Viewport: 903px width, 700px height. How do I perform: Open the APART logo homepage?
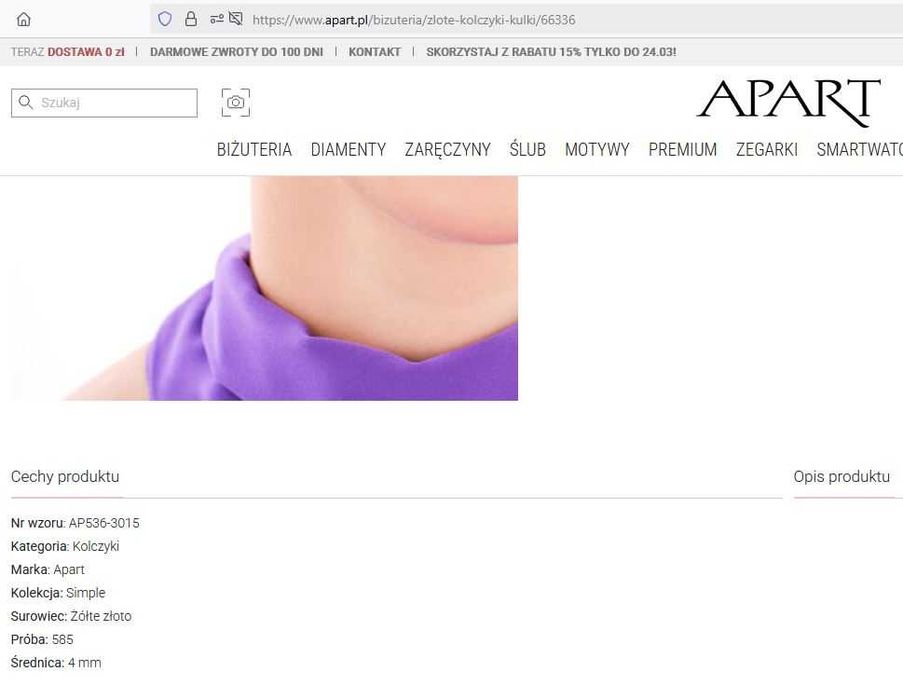(788, 102)
